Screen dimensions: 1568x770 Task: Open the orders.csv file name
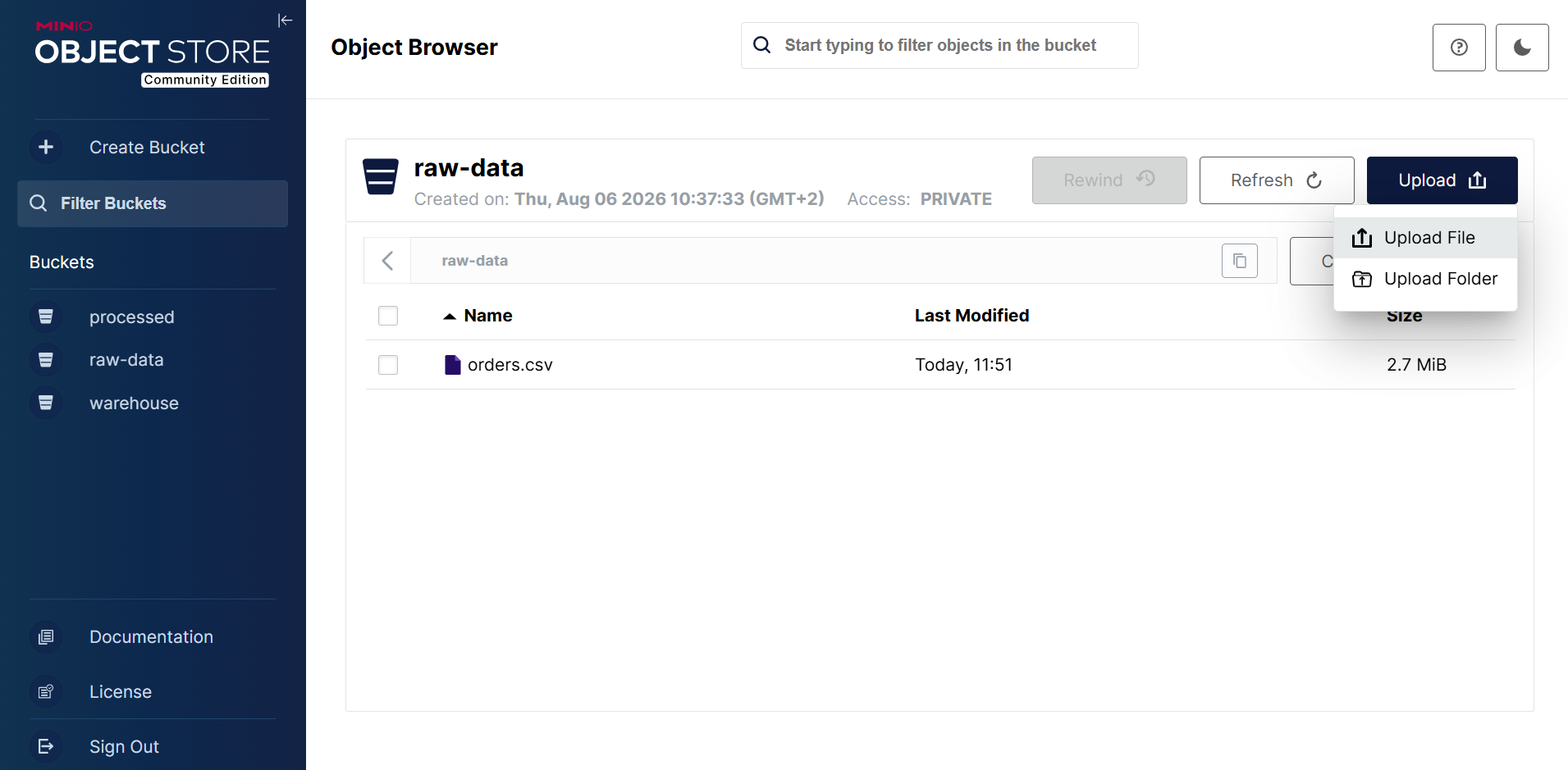(510, 365)
